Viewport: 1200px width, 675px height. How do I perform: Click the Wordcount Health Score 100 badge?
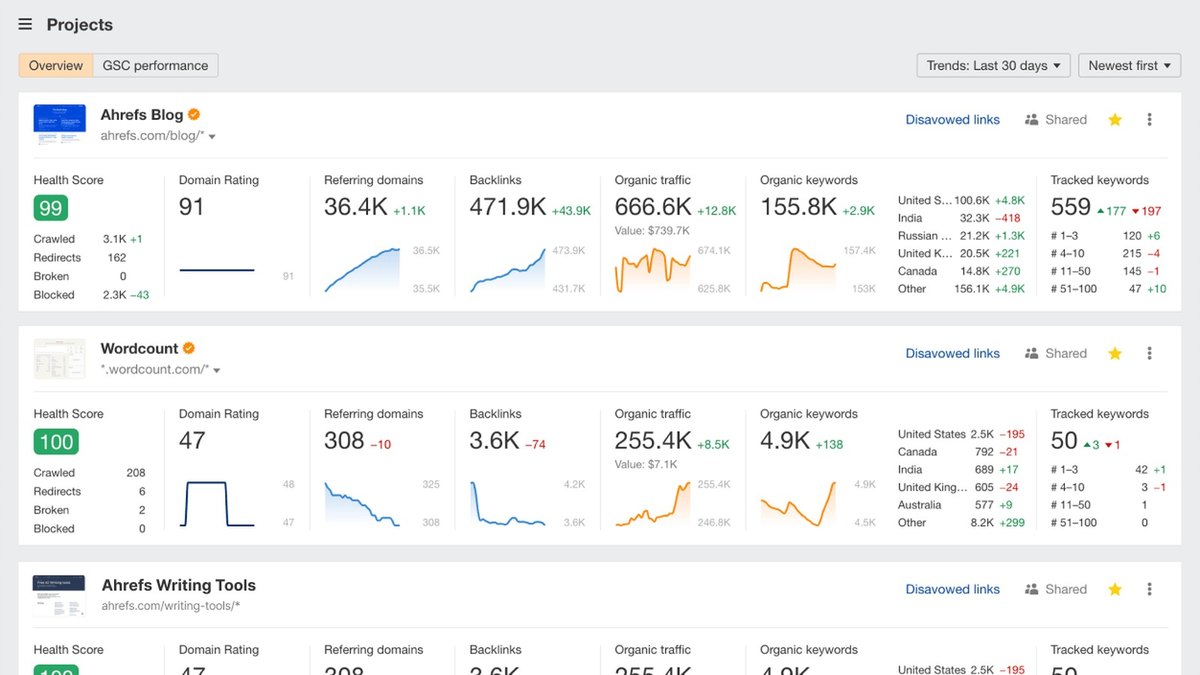(x=56, y=442)
